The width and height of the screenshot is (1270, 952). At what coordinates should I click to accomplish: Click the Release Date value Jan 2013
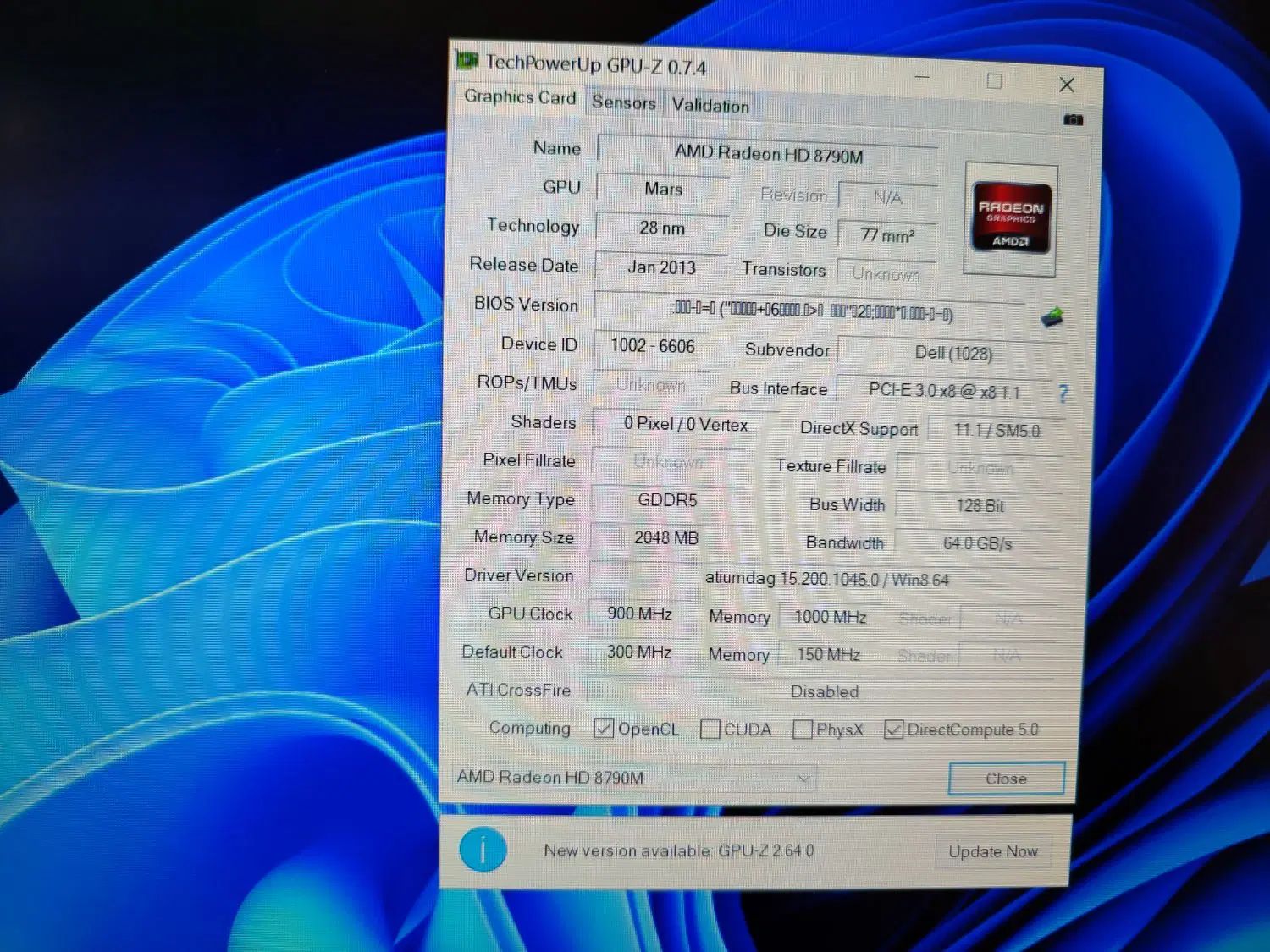pyautogui.click(x=661, y=267)
